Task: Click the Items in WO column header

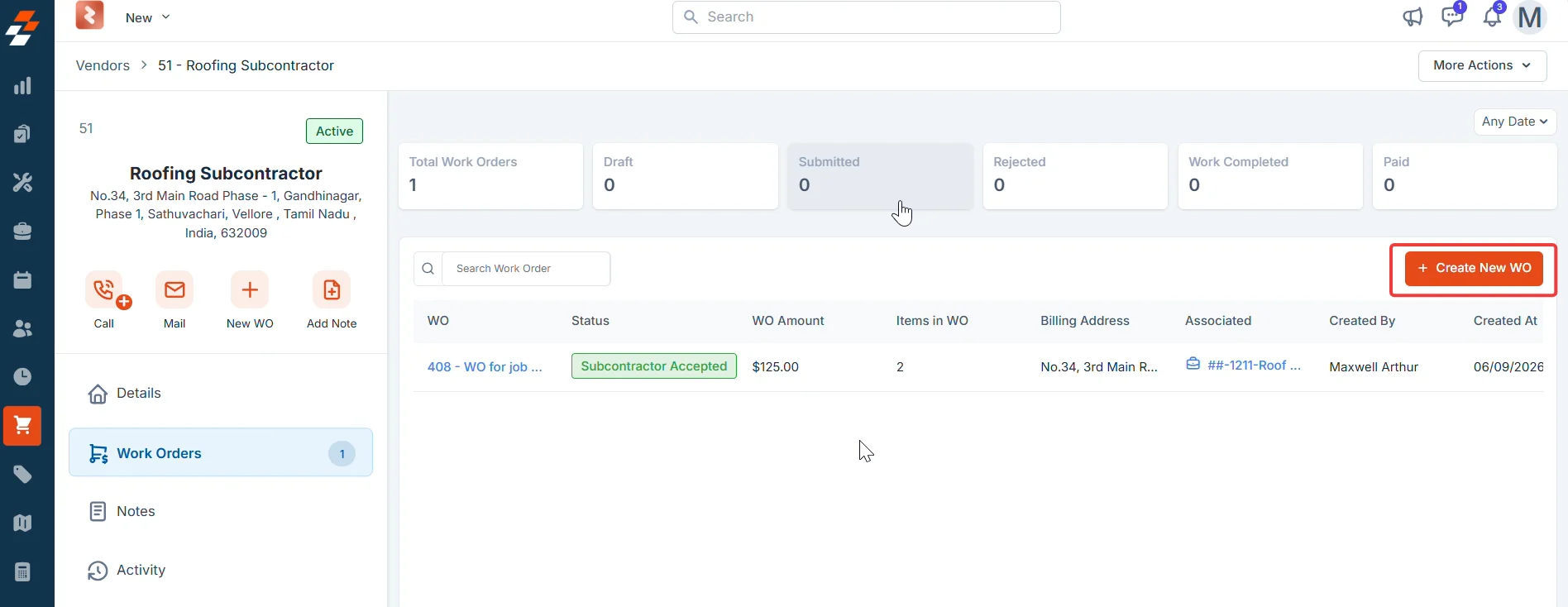Action: 932,321
